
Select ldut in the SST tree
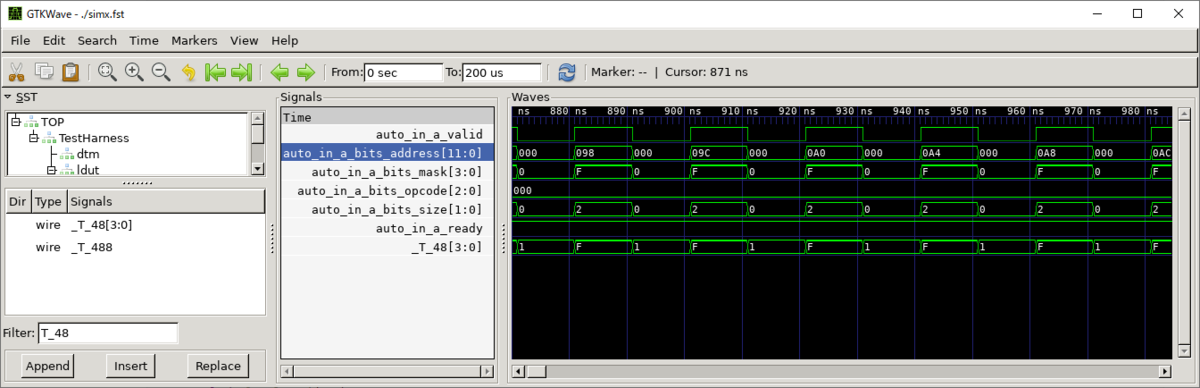tap(89, 170)
